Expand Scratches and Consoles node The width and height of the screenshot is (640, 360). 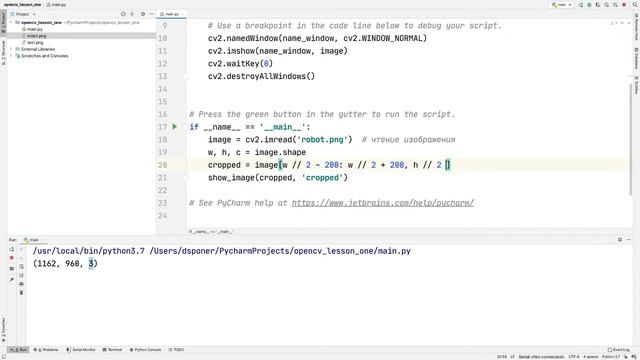coord(11,56)
